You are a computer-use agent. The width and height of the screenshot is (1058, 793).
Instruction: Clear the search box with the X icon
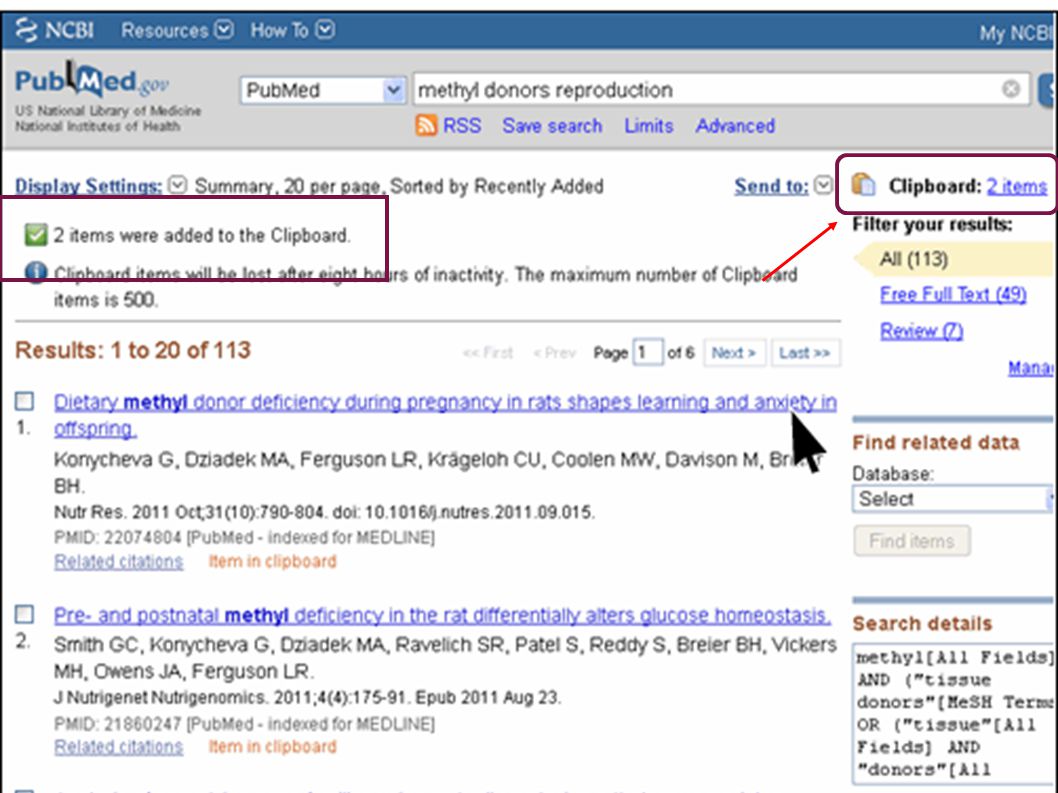1010,89
